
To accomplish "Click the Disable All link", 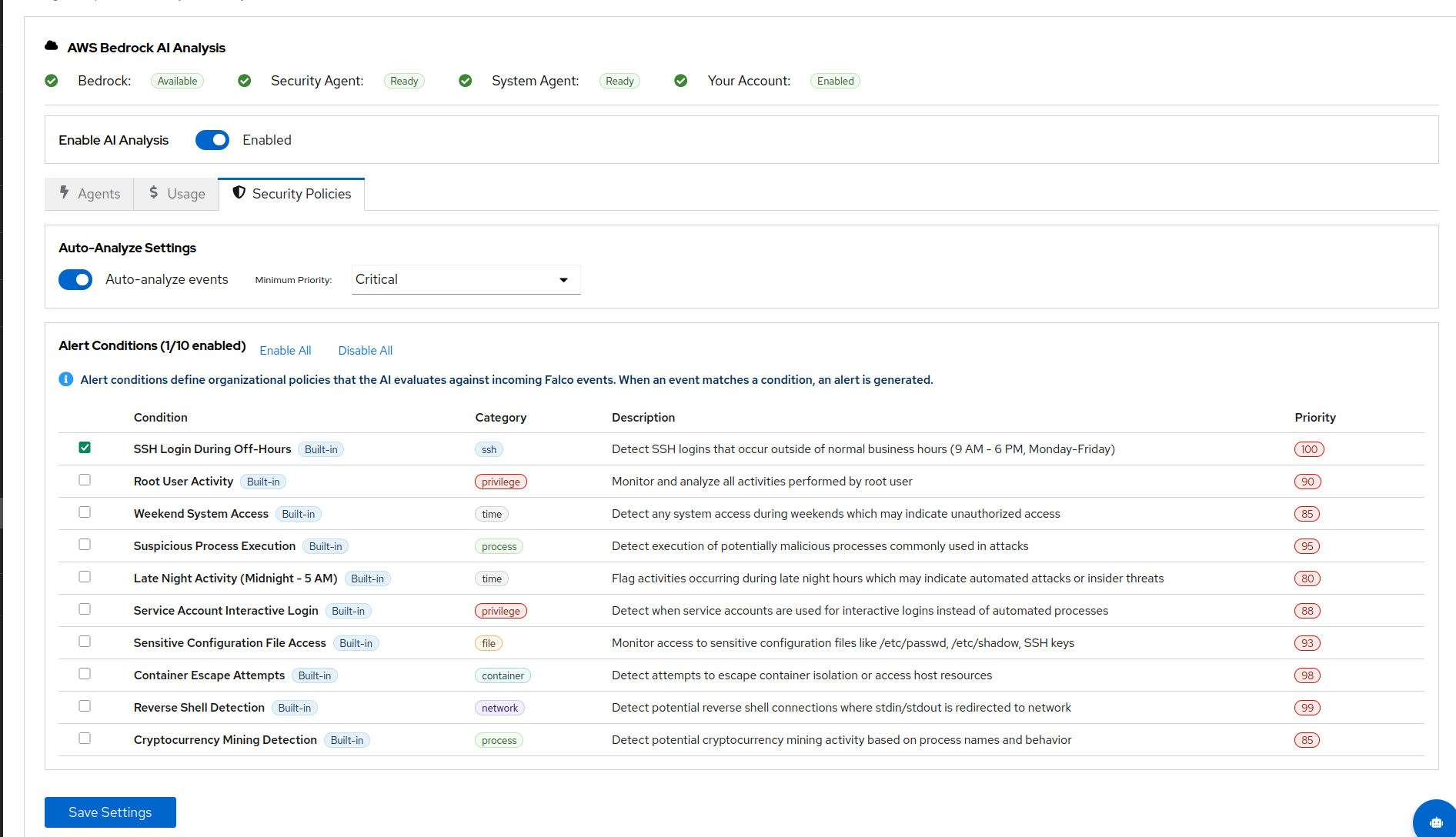I will tap(366, 351).
